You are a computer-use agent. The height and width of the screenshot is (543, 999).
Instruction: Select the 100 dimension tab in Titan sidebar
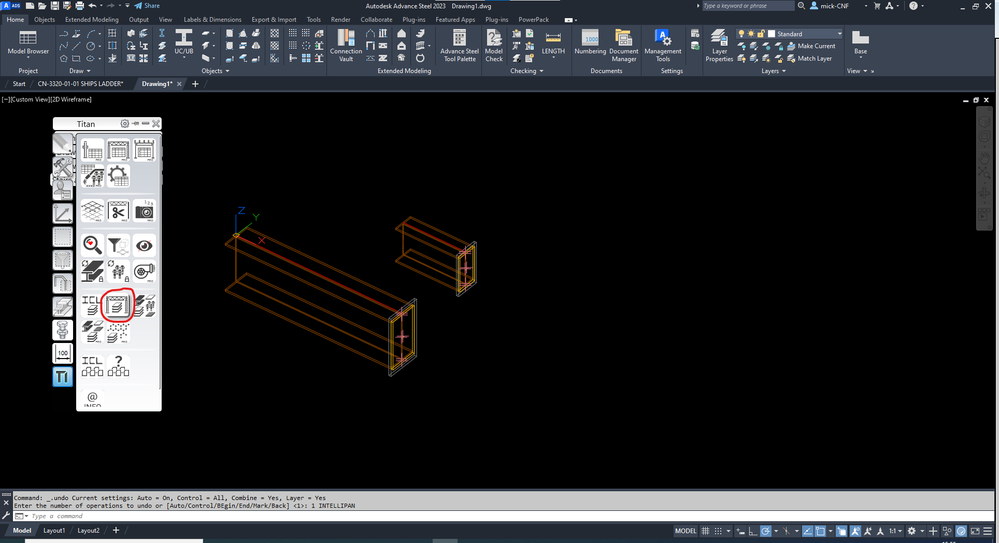(62, 353)
